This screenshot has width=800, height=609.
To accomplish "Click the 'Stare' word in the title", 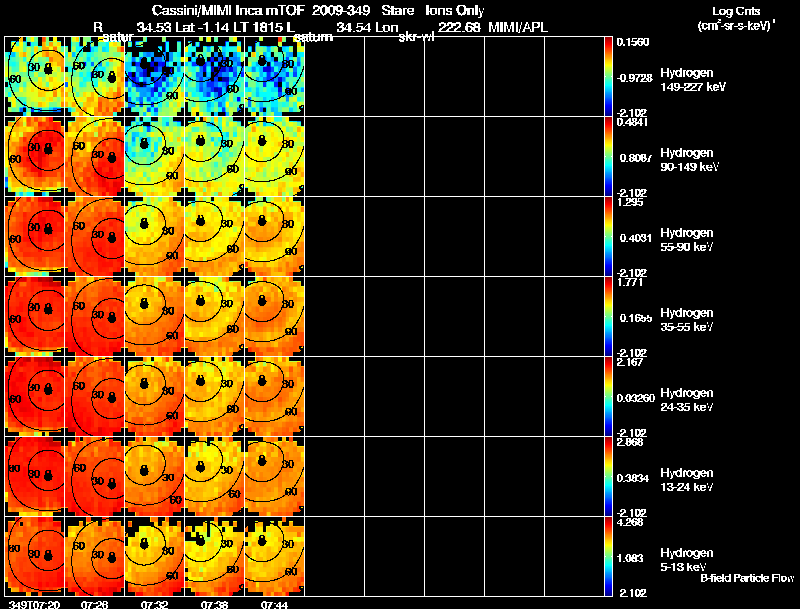I will [x=397, y=11].
